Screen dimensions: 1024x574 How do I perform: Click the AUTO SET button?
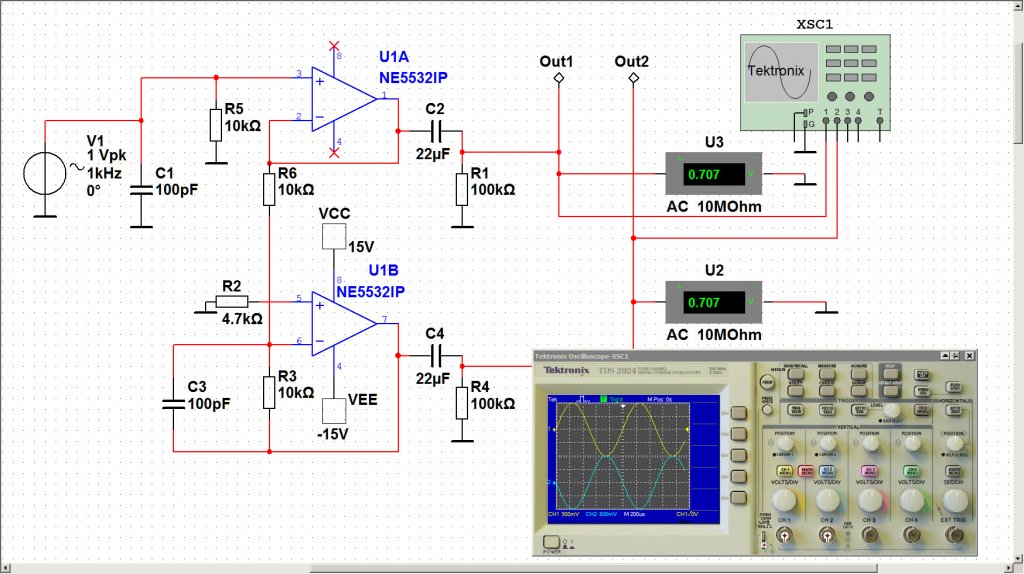[921, 375]
